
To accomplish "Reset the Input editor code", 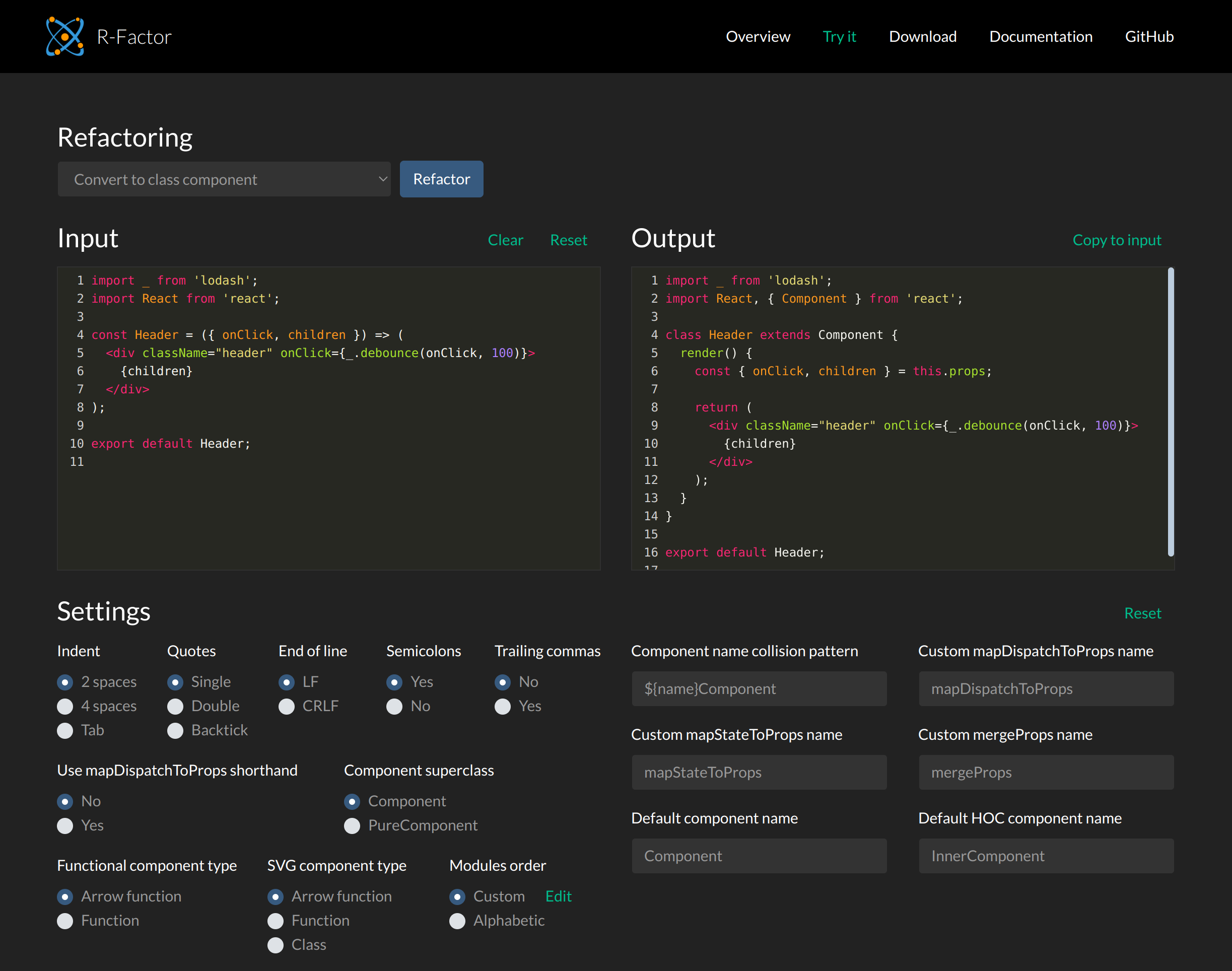I will 569,240.
